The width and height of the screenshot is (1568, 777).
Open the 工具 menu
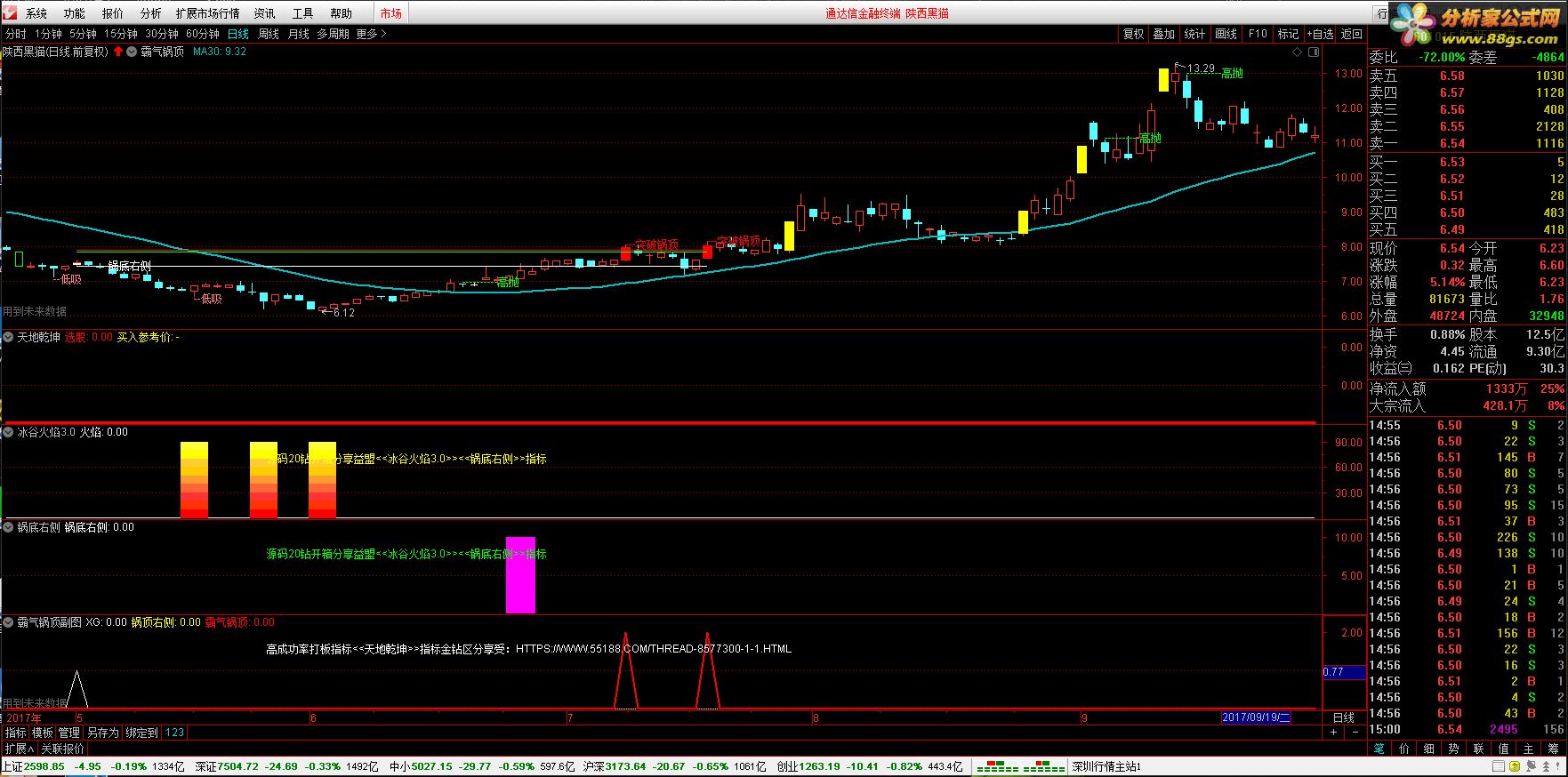tap(303, 13)
